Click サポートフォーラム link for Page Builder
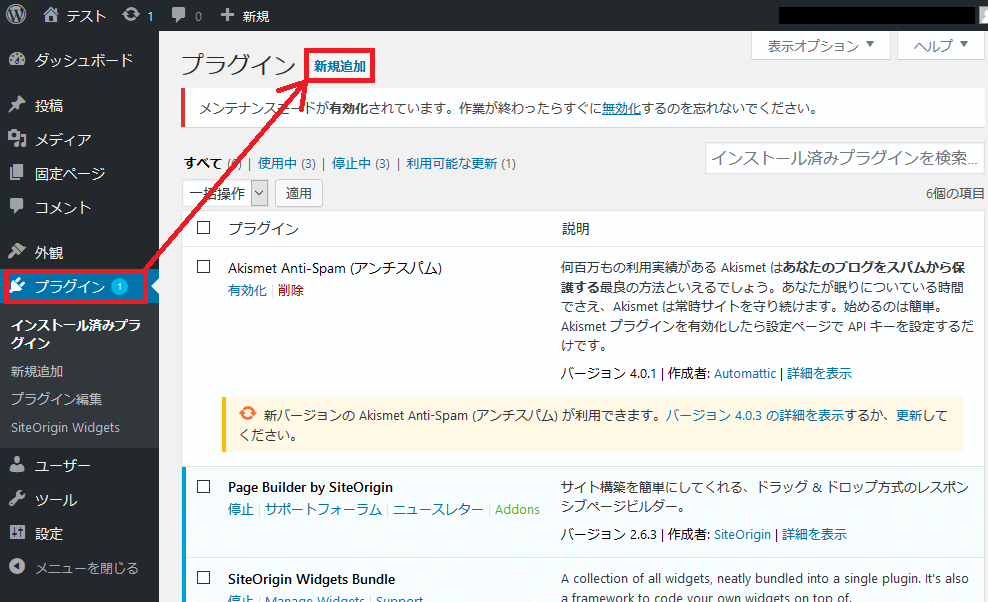The image size is (988, 602). click(x=323, y=509)
